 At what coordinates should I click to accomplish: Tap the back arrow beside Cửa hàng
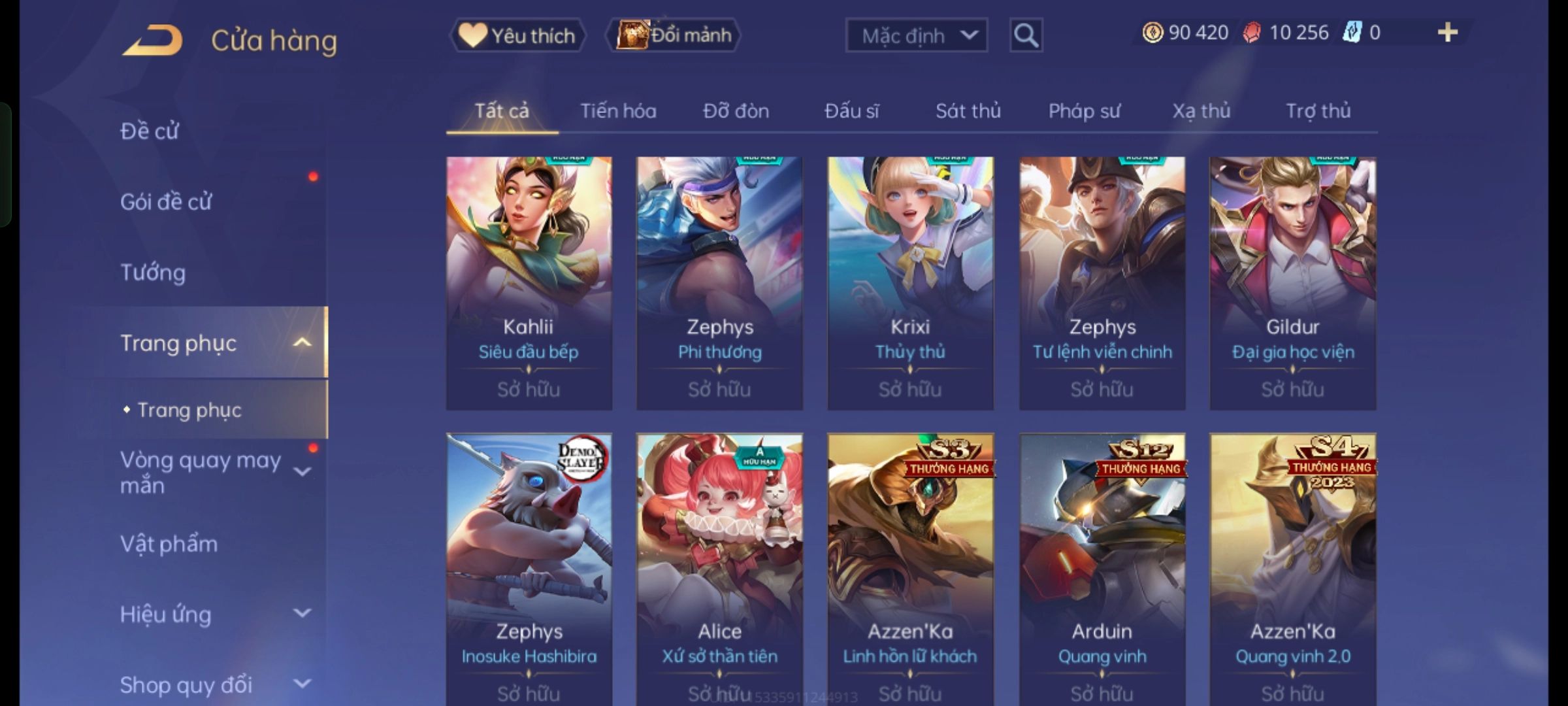[152, 40]
